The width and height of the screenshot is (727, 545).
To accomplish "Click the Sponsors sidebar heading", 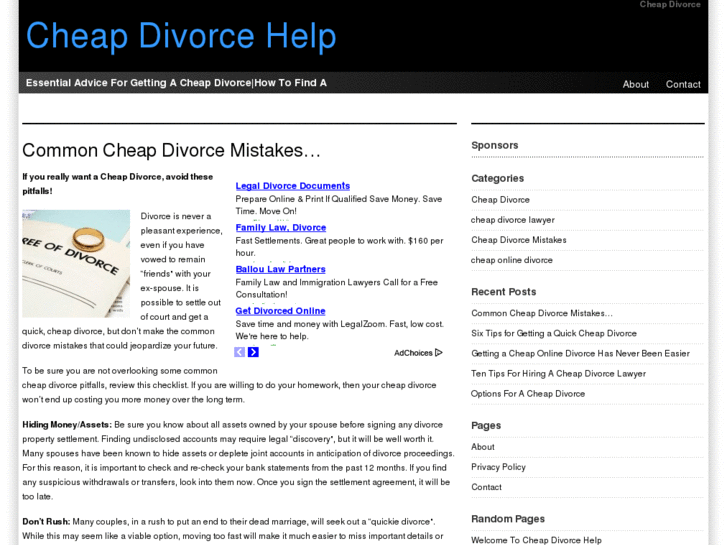I will click(x=495, y=145).
